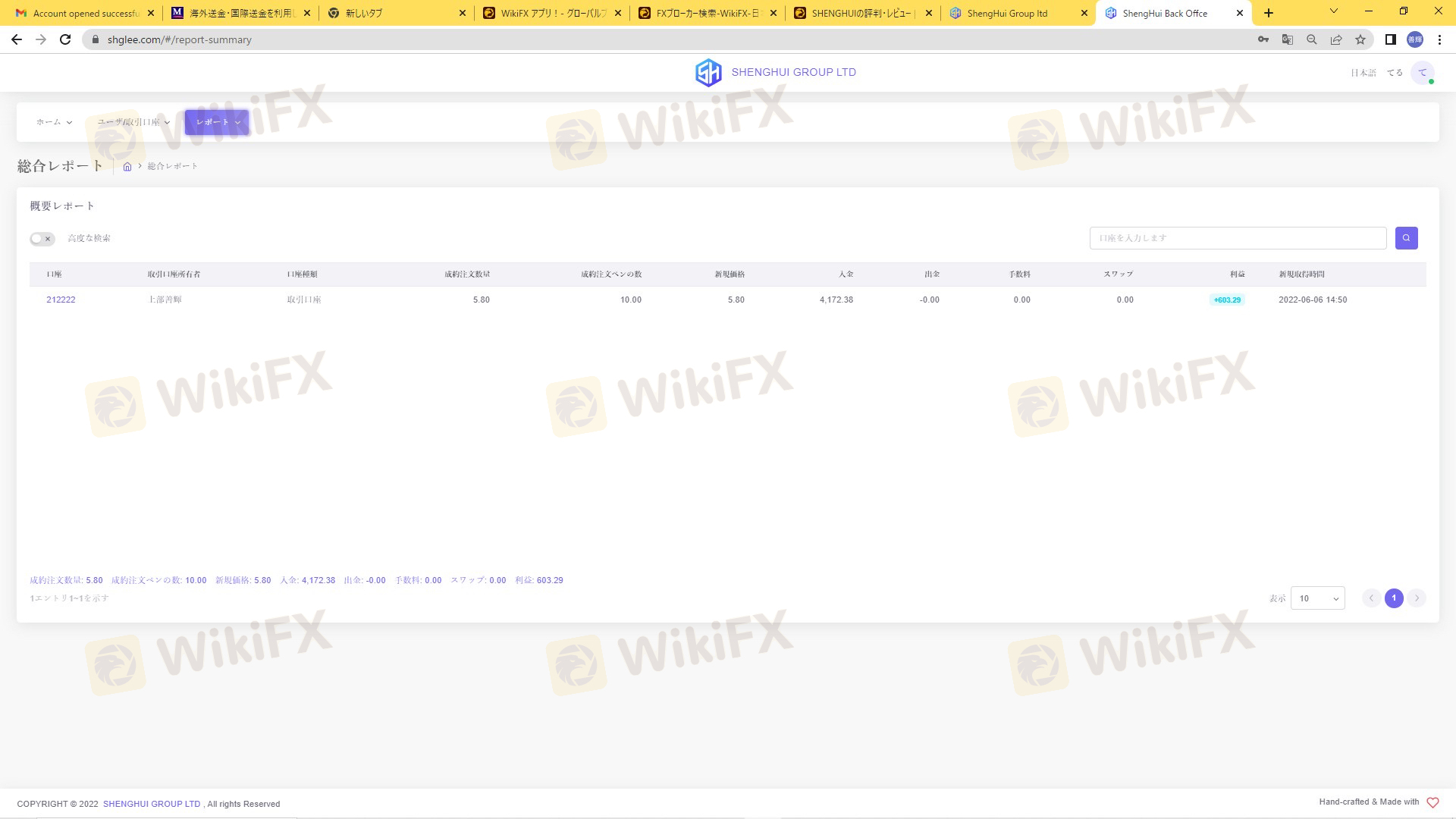Image resolution: width=1456 pixels, height=819 pixels.
Task: Click the スワップ column header
Action: coord(1119,275)
